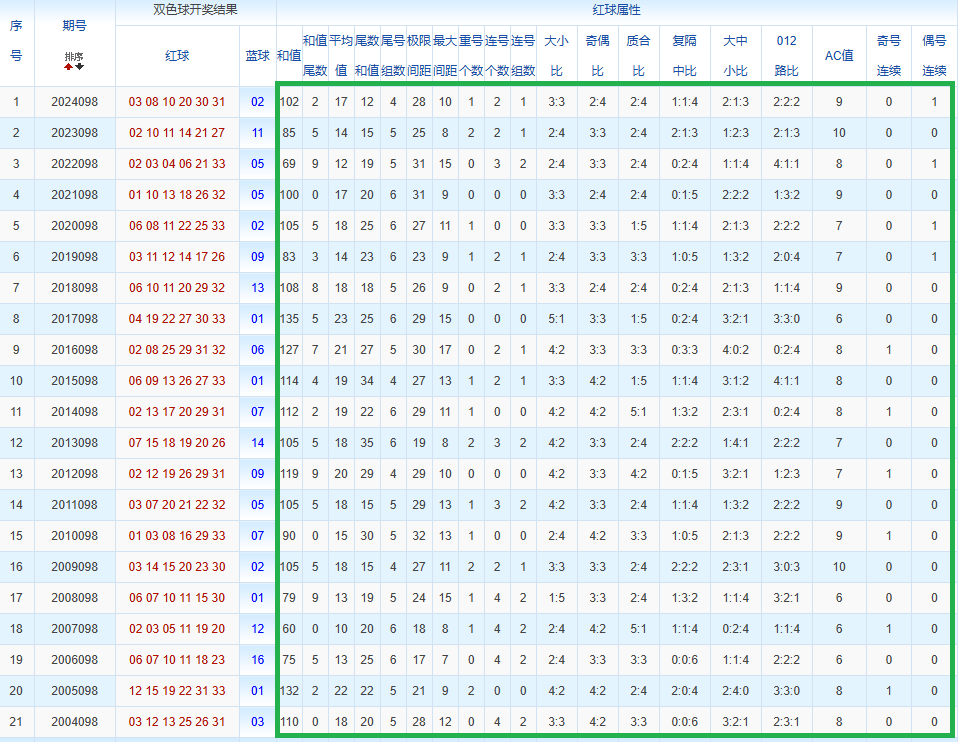Viewport: 963px width, 742px height.
Task: Select issue number 2023098
Action: 74,133
